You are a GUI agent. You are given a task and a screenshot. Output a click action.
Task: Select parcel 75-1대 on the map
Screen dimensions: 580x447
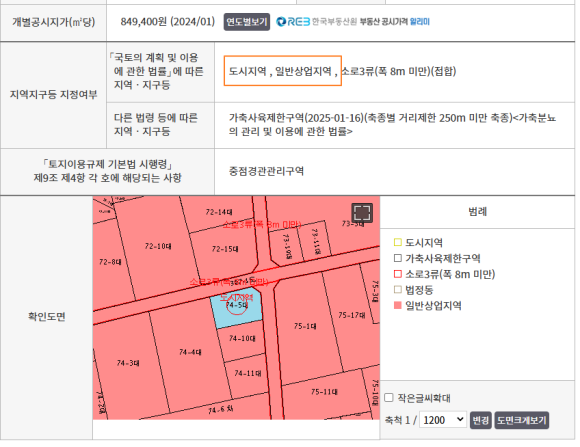click(x=305, y=326)
